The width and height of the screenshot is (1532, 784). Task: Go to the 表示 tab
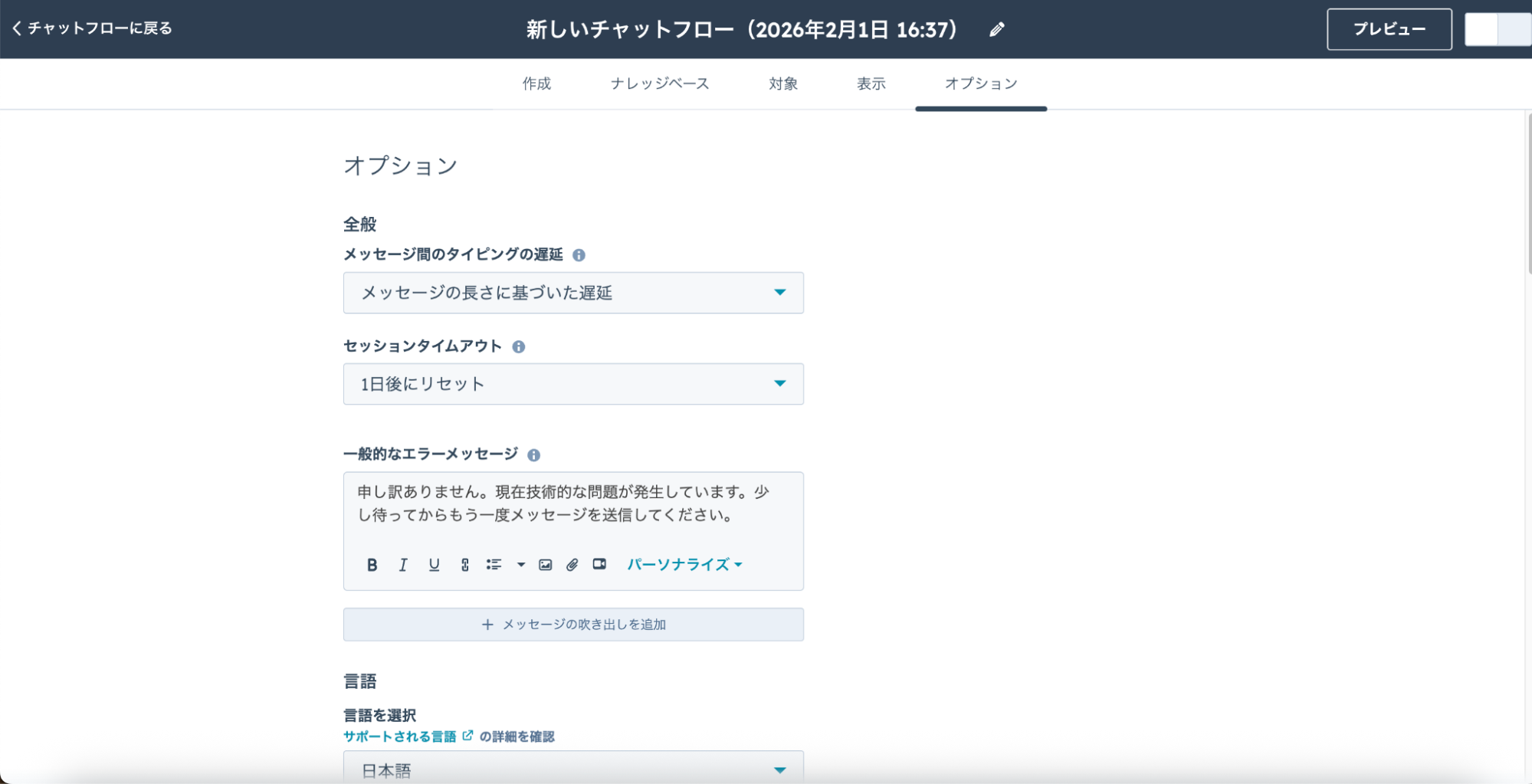(x=871, y=84)
